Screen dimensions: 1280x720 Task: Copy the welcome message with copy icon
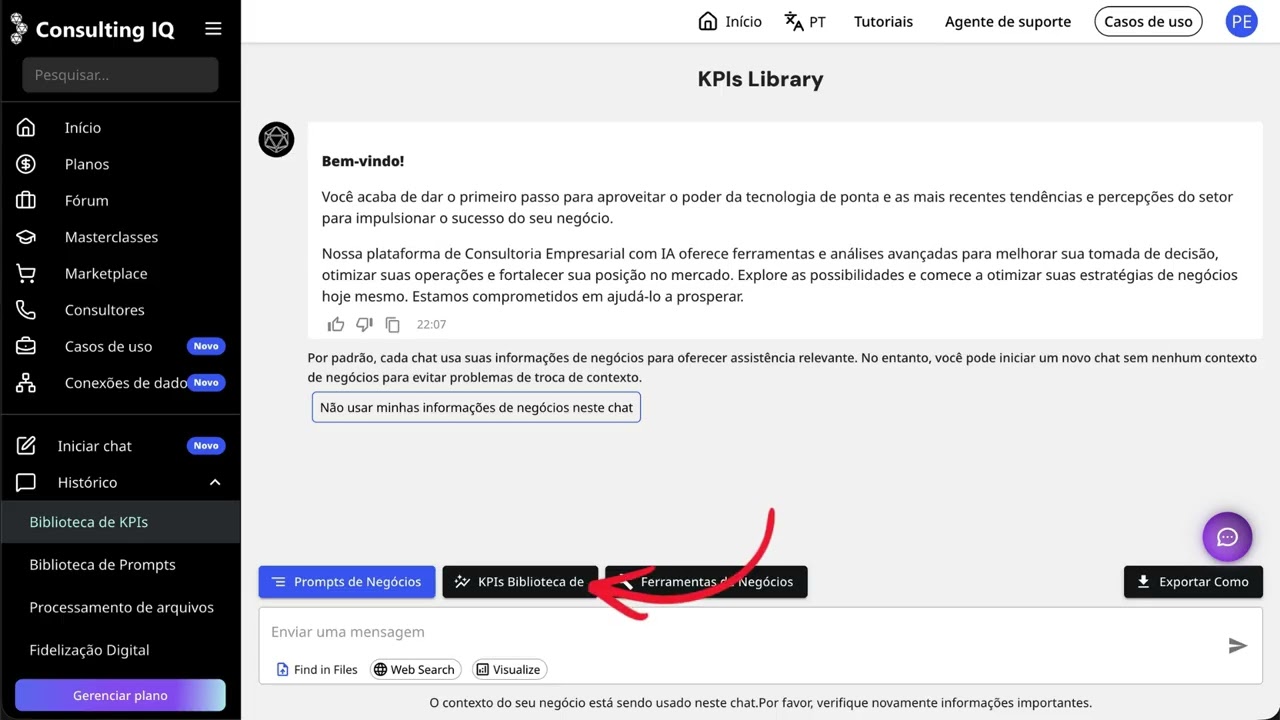(393, 324)
